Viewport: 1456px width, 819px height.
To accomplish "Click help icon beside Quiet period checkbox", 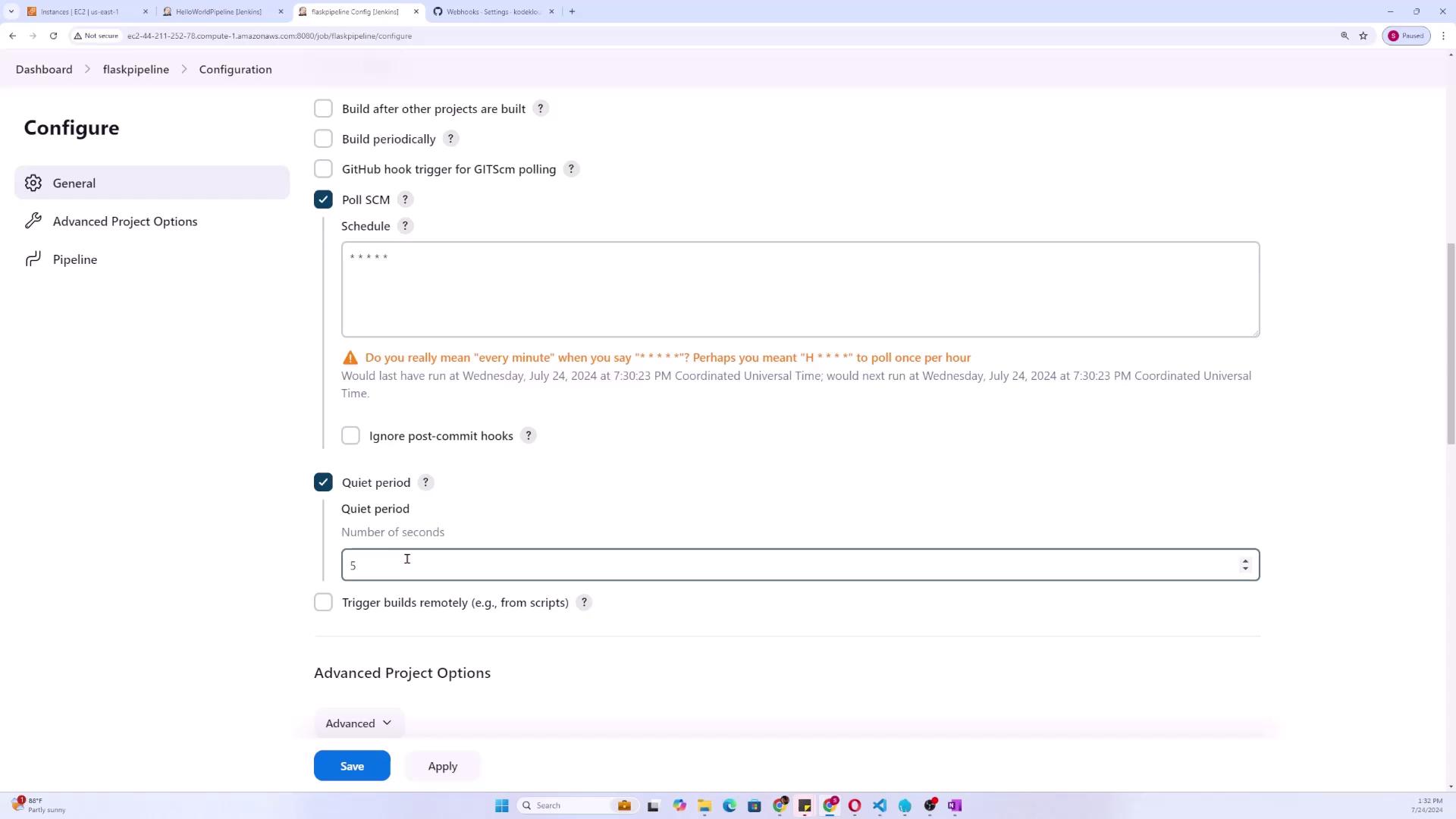I will pyautogui.click(x=425, y=482).
